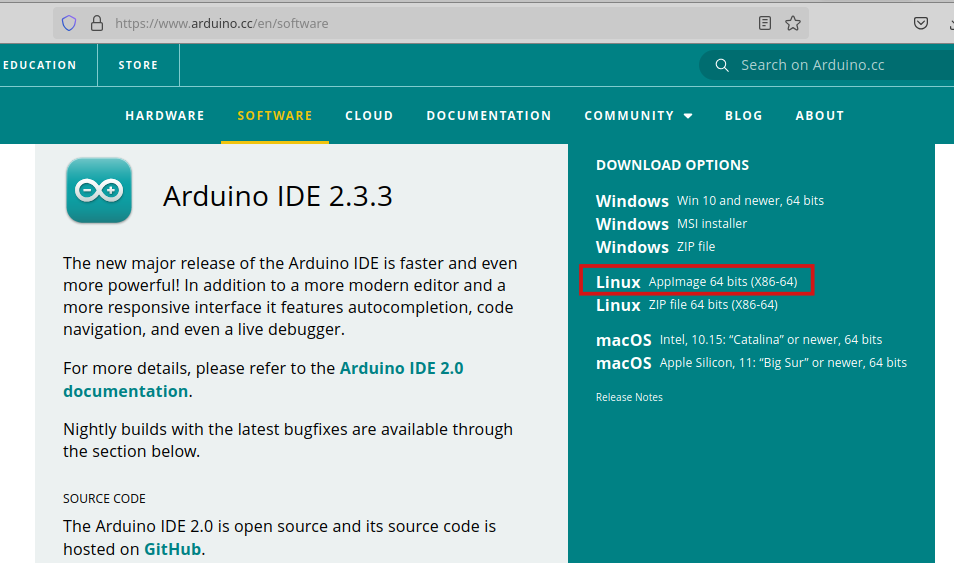Toggle reader view icon in address bar
Screen dimensions: 954x563
click(x=765, y=23)
